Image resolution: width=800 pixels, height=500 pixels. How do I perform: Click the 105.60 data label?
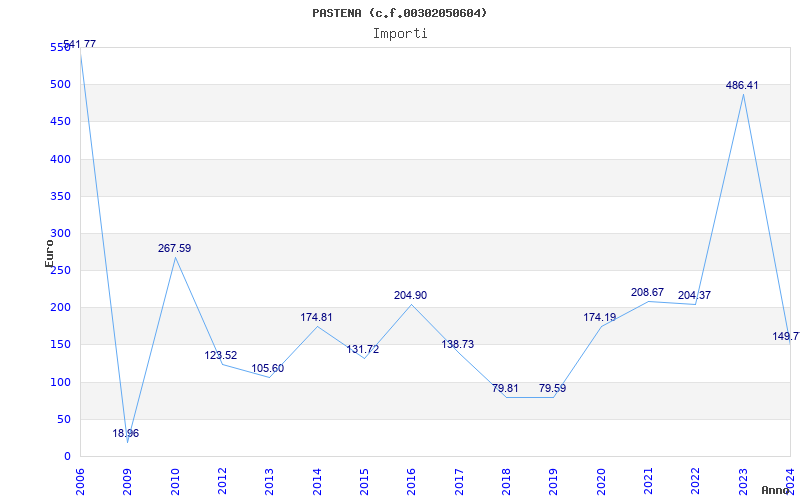(268, 369)
